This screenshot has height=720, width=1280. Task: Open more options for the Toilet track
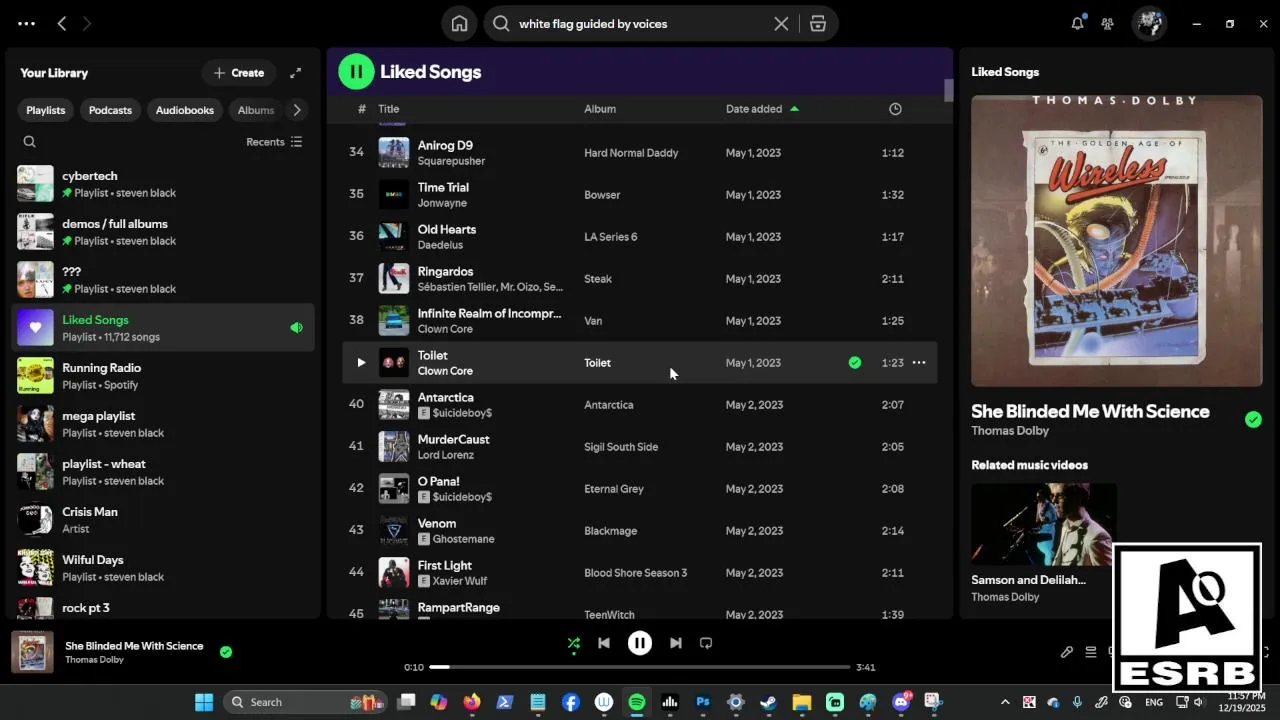[x=919, y=363]
